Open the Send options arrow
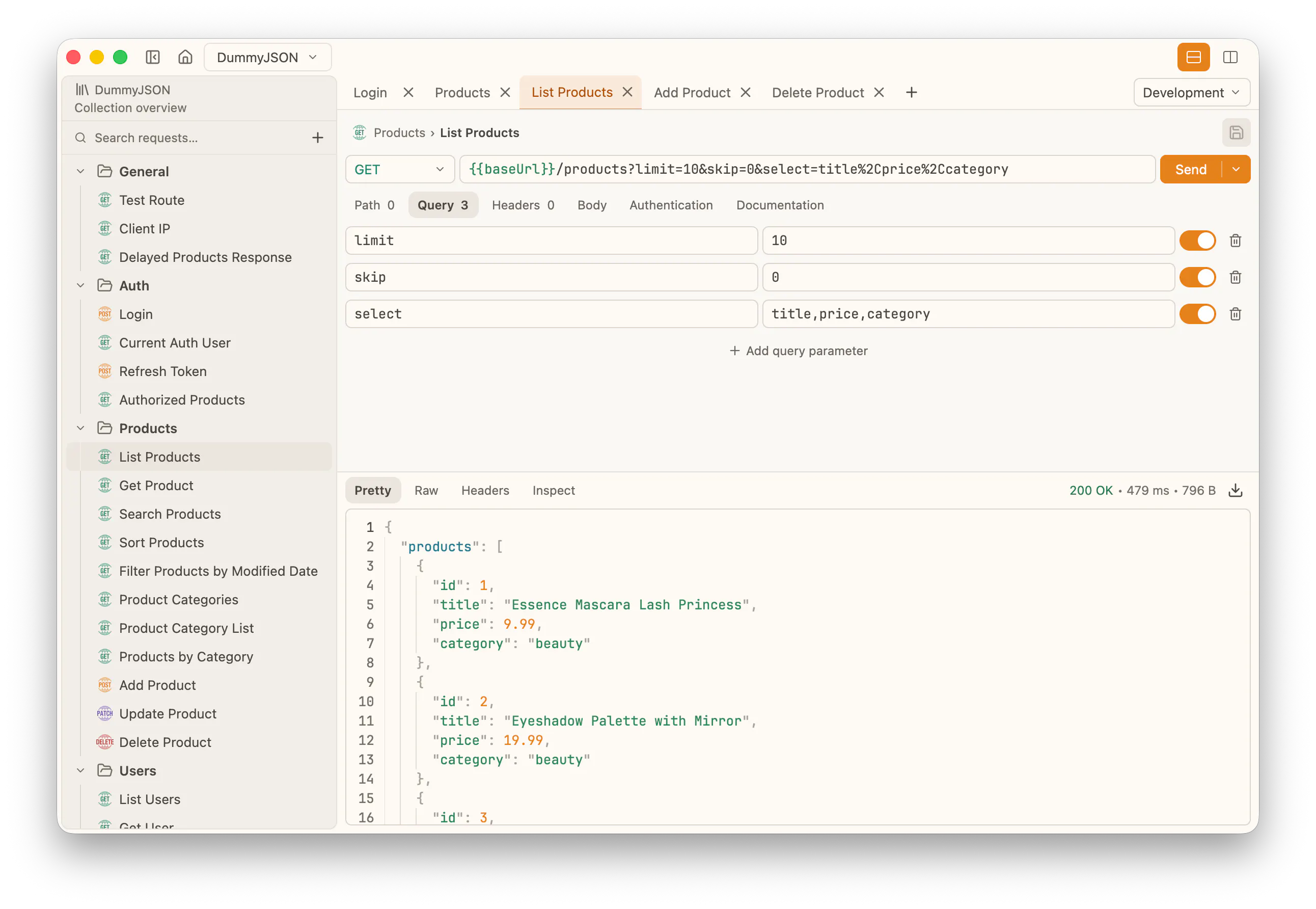This screenshot has height=909, width=1316. point(1236,169)
